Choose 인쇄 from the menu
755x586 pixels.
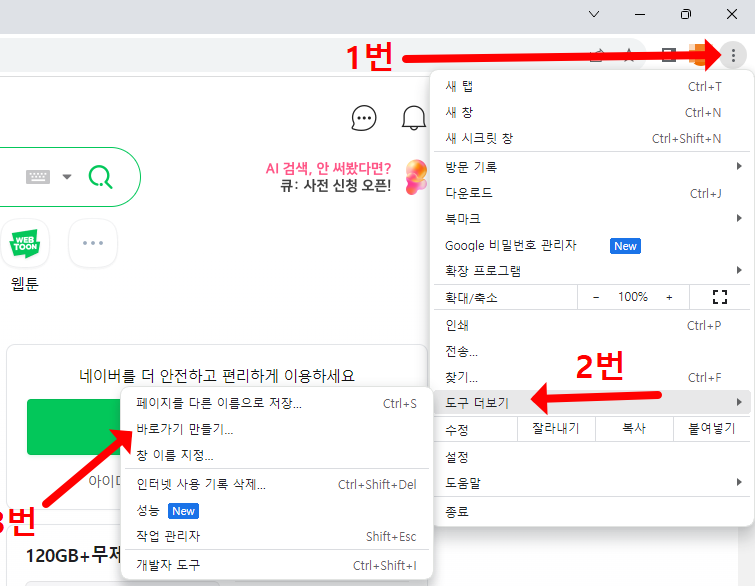(592, 326)
